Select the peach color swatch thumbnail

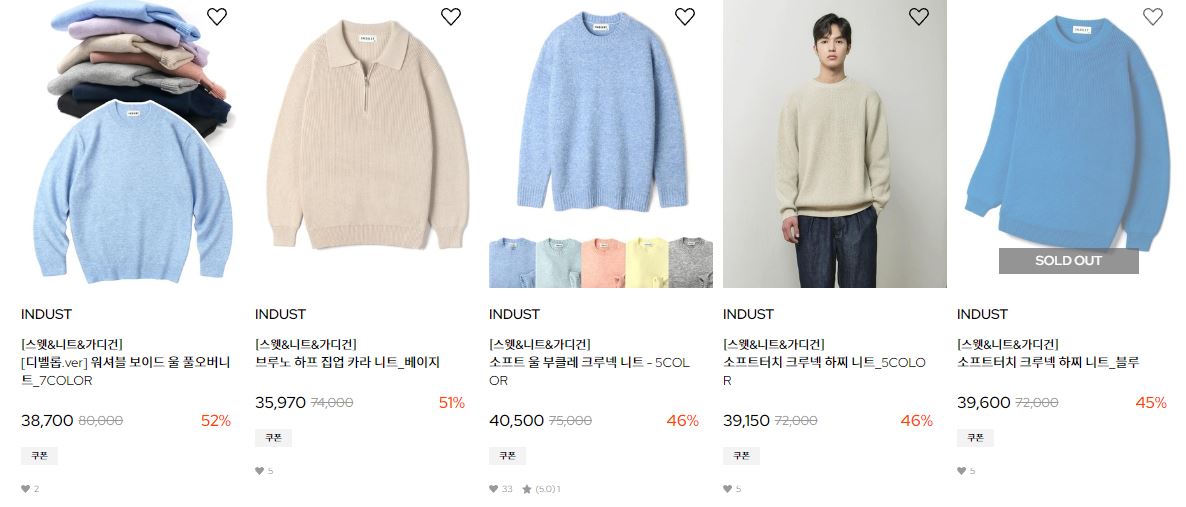pyautogui.click(x=603, y=263)
